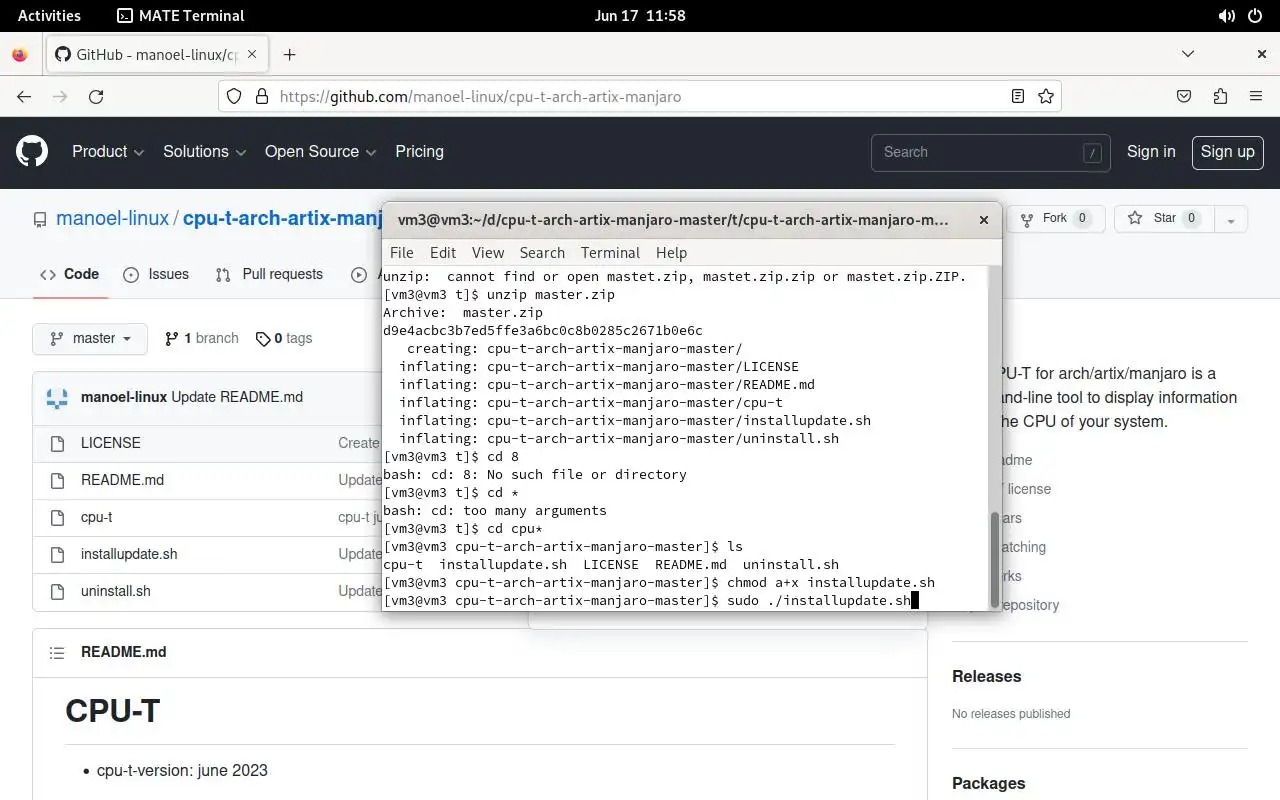The image size is (1280, 800).
Task: Open the clock calendar Jun 17 11:58
Action: click(x=639, y=15)
